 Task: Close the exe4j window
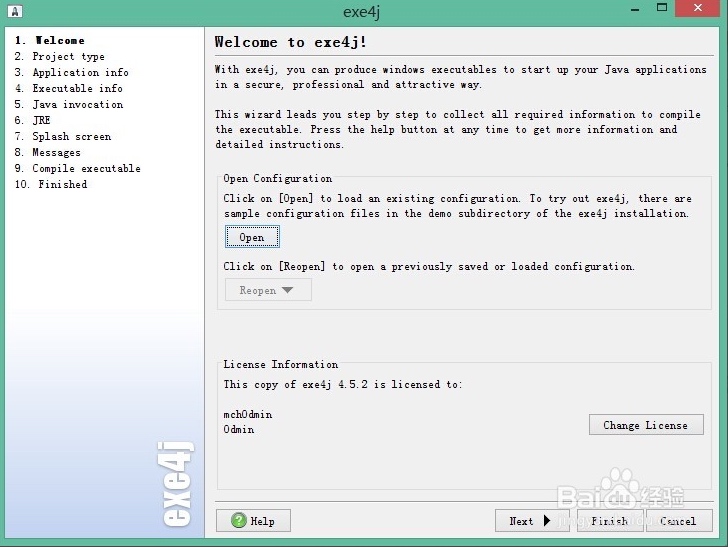tap(698, 8)
